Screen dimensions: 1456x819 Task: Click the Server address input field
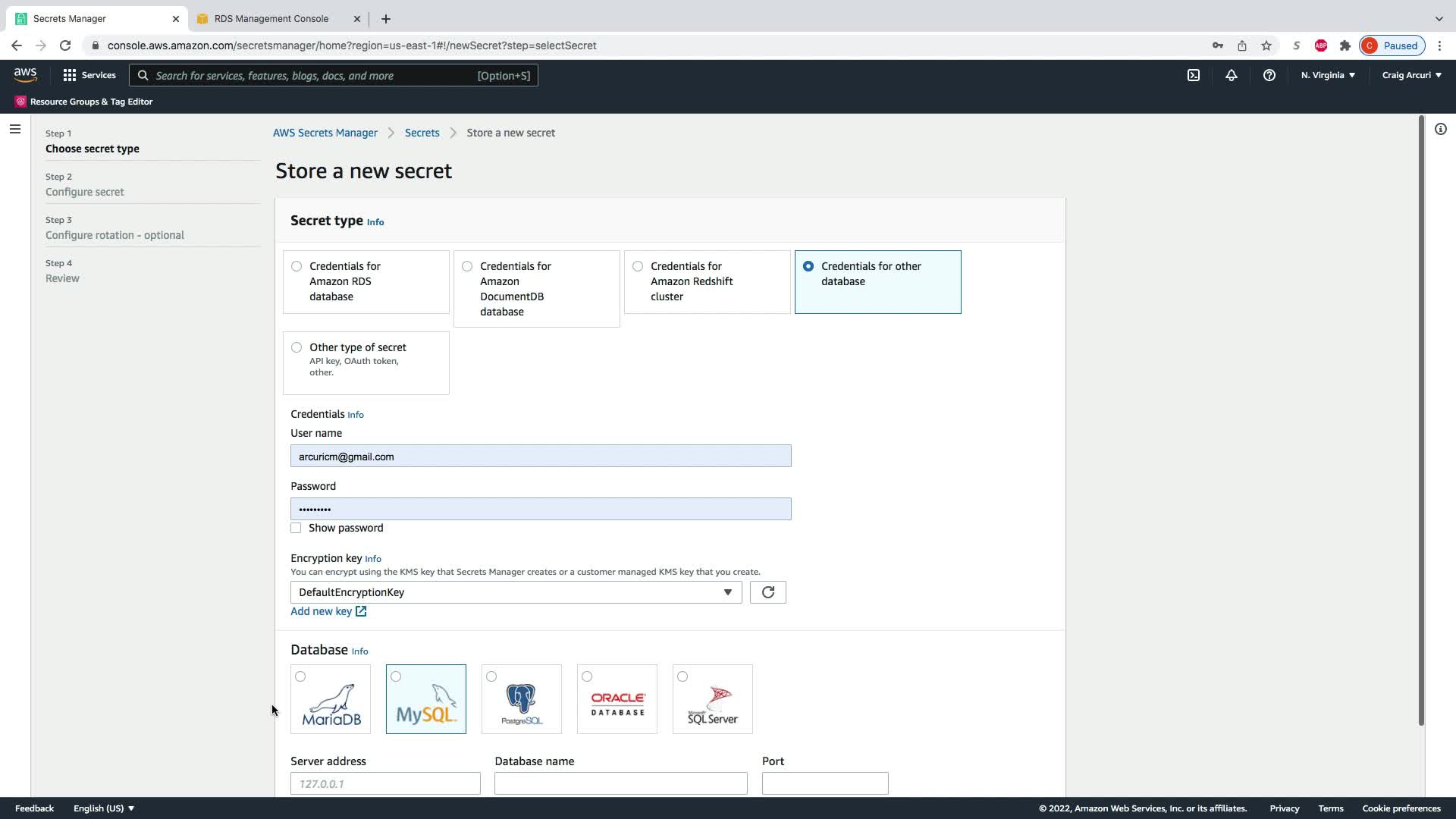click(385, 783)
